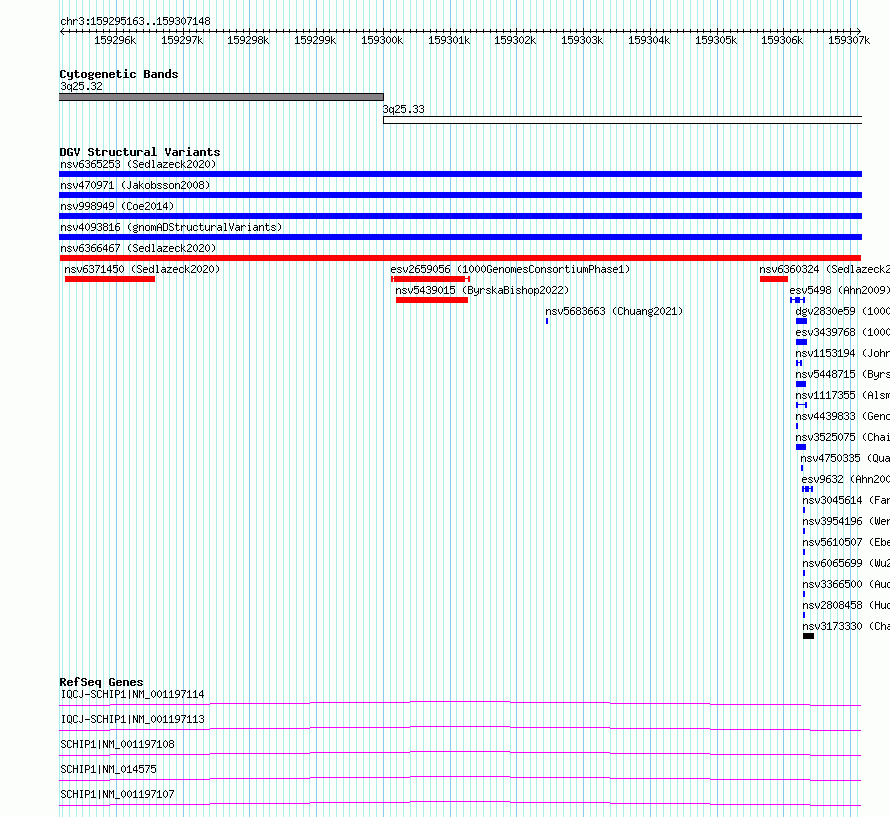Click the chr3:159295163..159307148 coordinates text
This screenshot has height=817, width=890.
135,21
